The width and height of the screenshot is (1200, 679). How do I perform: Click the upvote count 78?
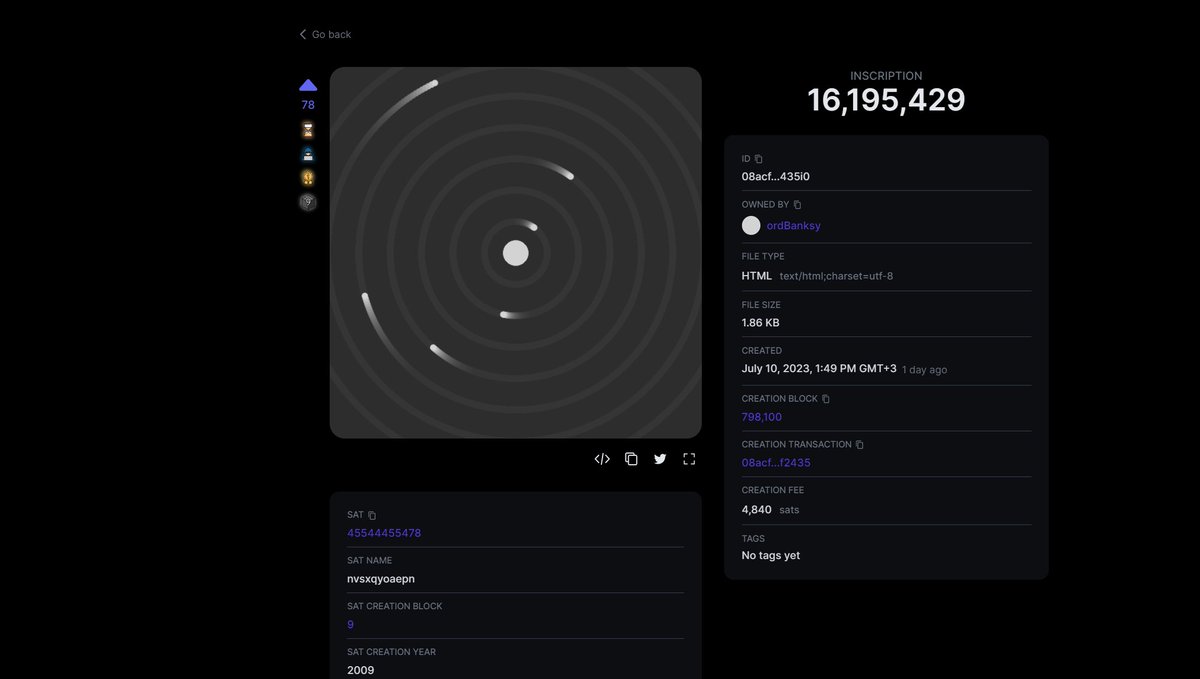308,105
